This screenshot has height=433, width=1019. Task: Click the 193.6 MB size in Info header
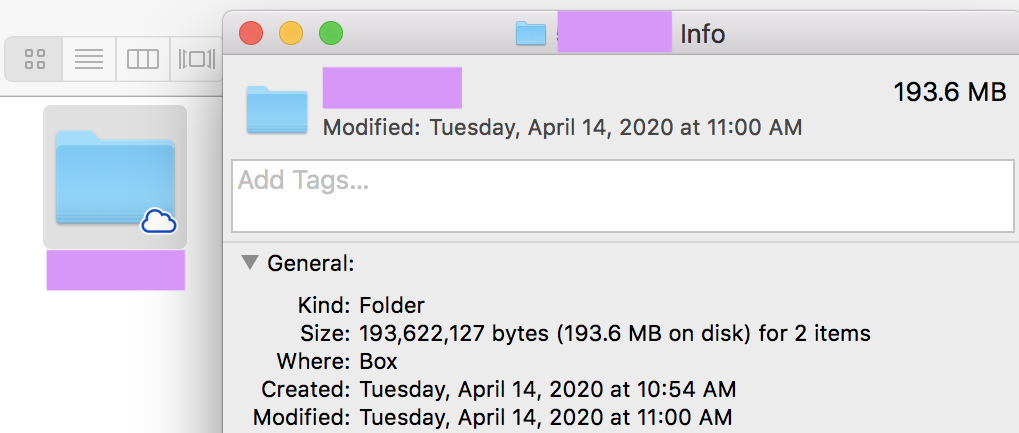coord(949,92)
